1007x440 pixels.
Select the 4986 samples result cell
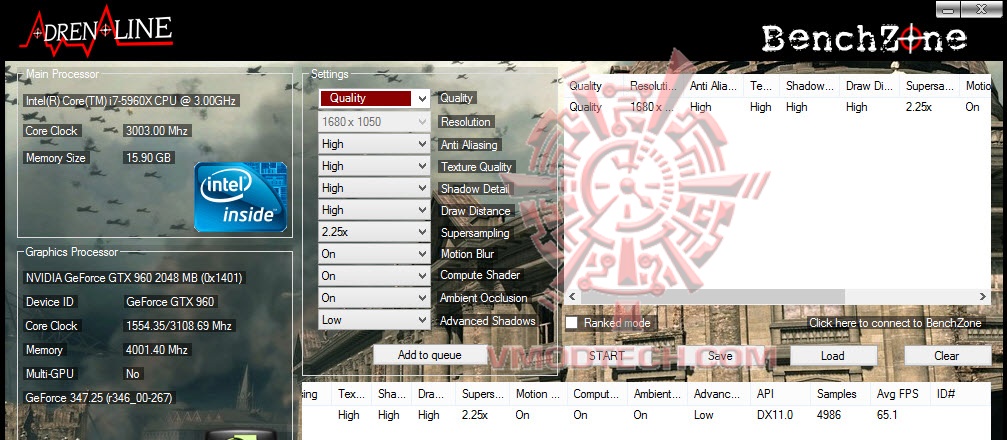point(829,415)
